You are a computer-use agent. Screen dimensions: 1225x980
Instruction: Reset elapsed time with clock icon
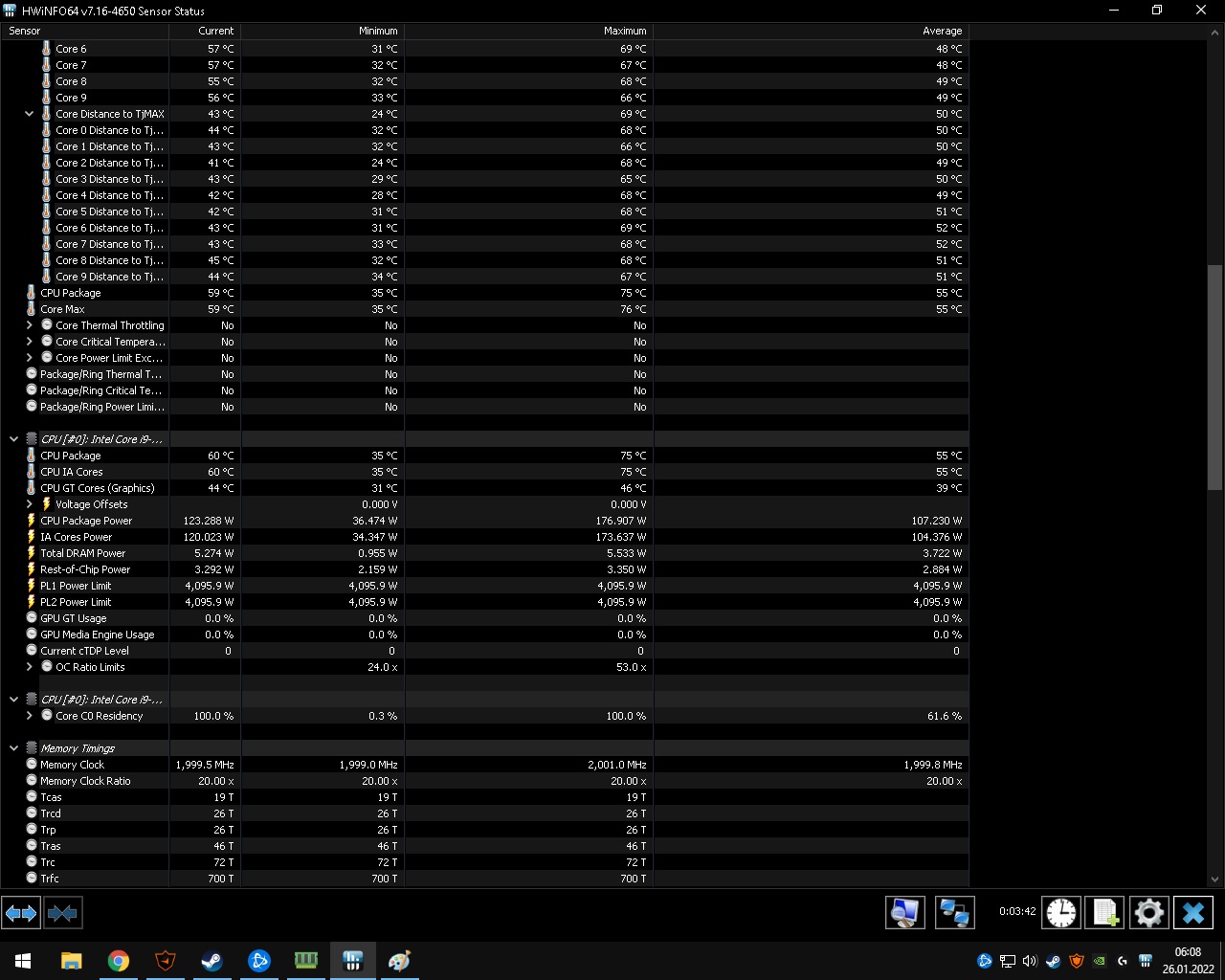click(1060, 913)
